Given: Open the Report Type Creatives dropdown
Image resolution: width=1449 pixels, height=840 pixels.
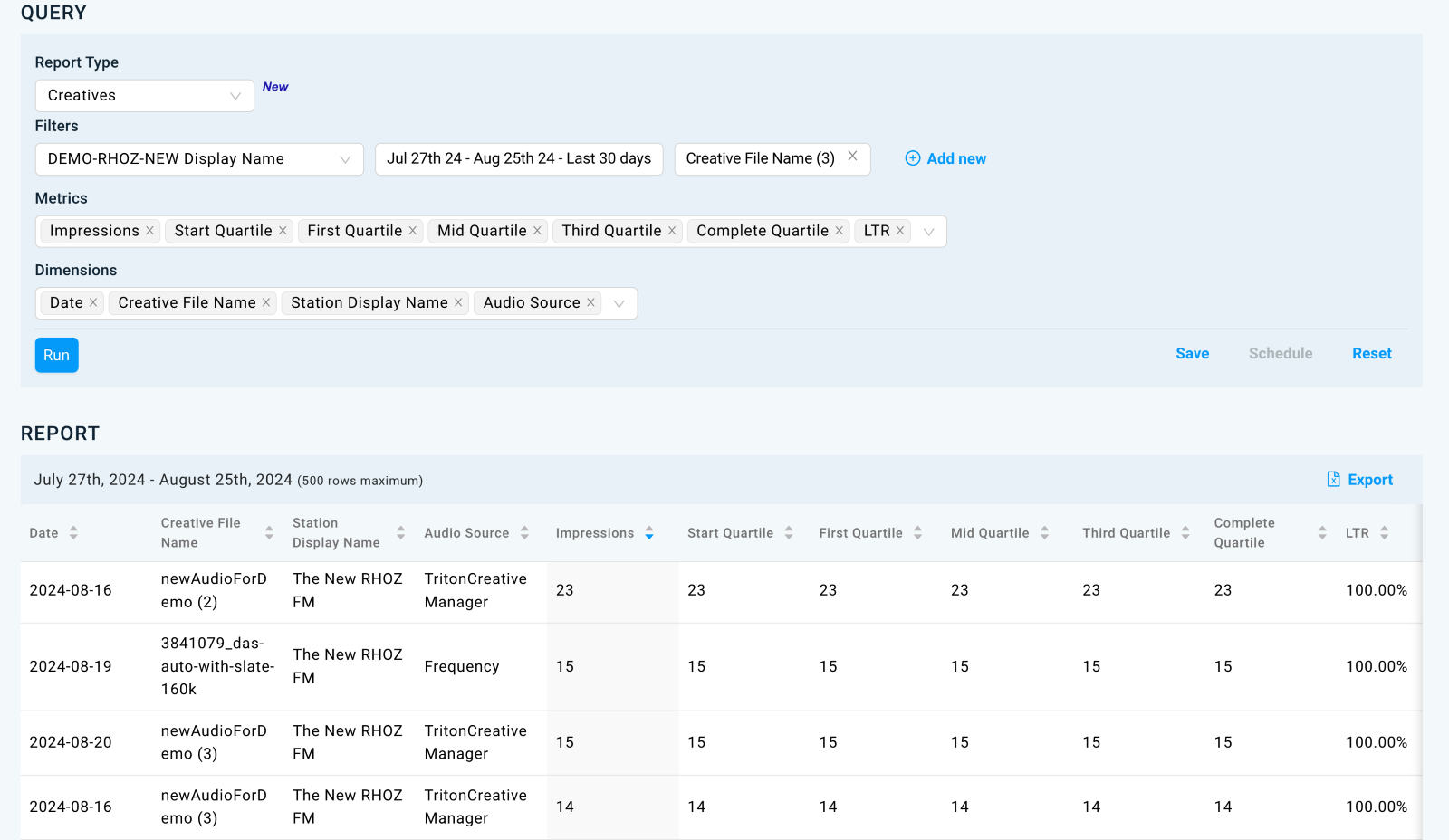Looking at the screenshot, I should coord(145,96).
